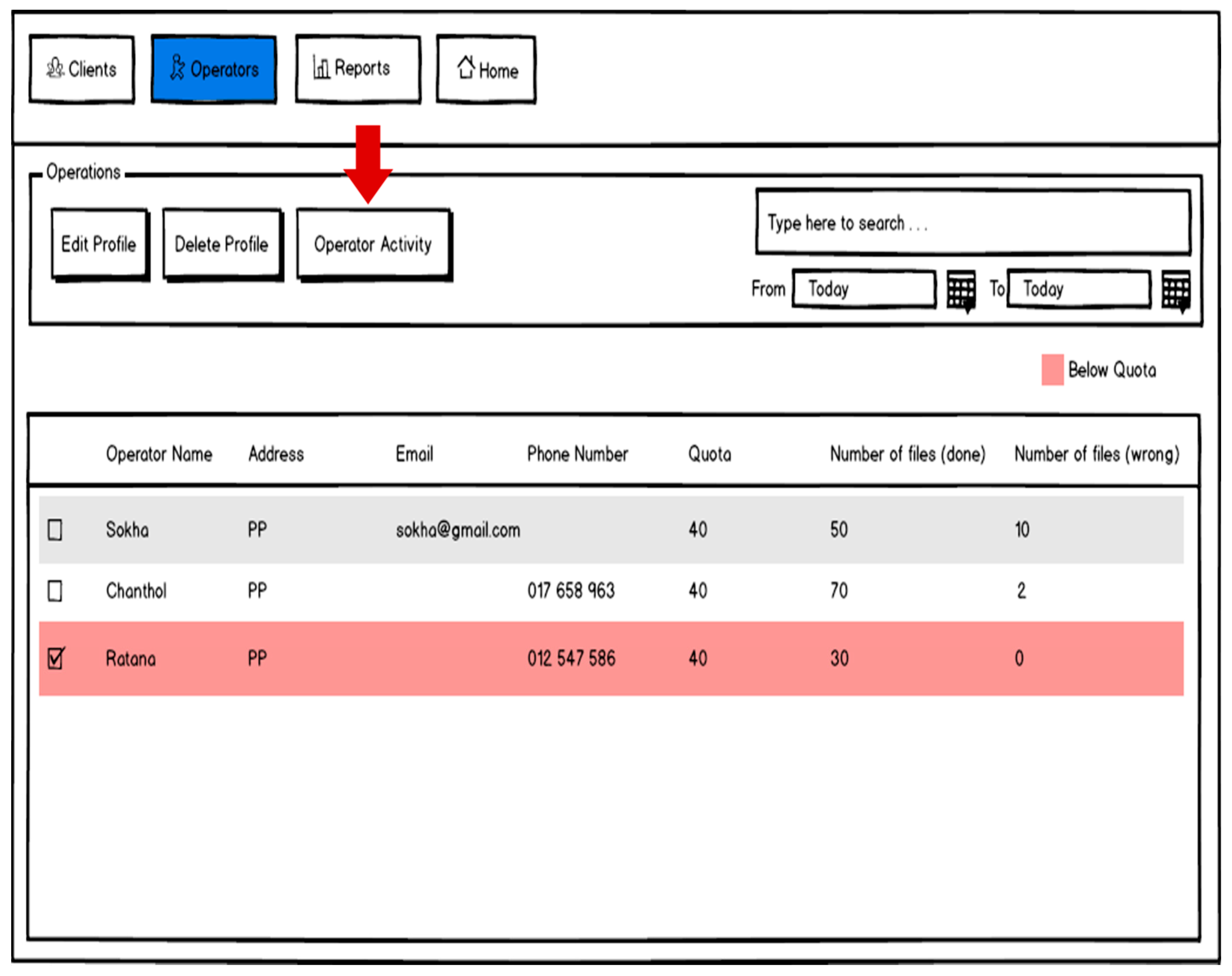Click the Home house icon
This screenshot has width=1232, height=976.
click(466, 68)
